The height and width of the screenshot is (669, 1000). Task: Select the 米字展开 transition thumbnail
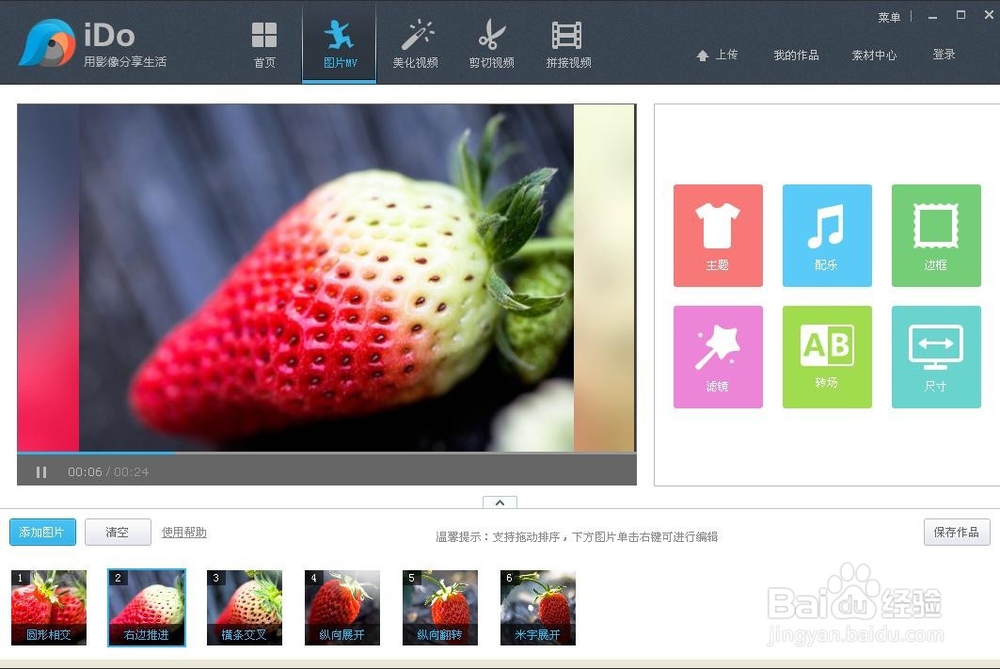point(537,606)
